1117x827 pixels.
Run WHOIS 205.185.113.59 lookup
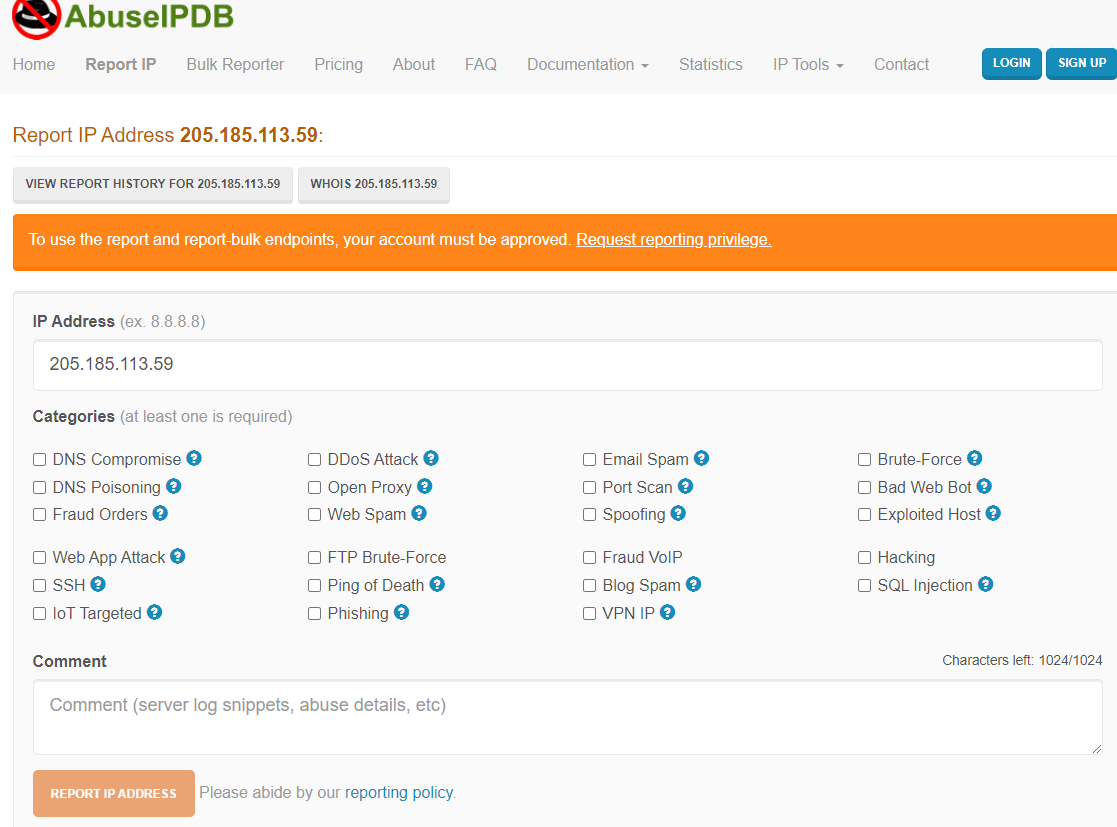(x=374, y=184)
